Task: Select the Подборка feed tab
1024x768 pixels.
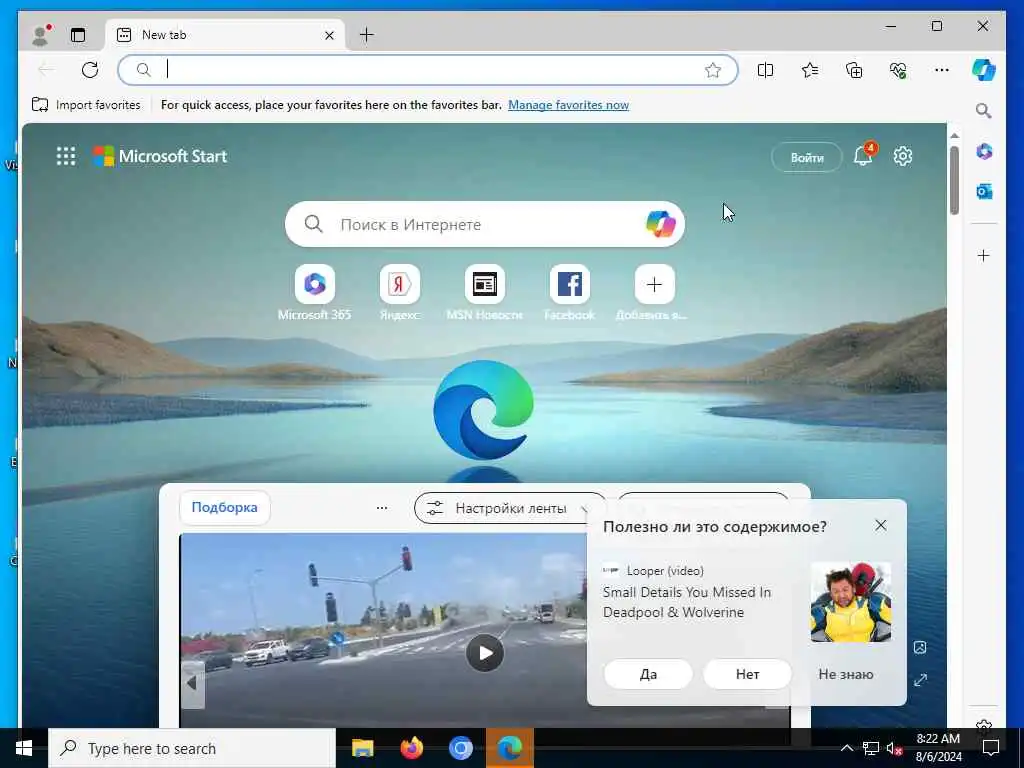Action: tap(225, 507)
